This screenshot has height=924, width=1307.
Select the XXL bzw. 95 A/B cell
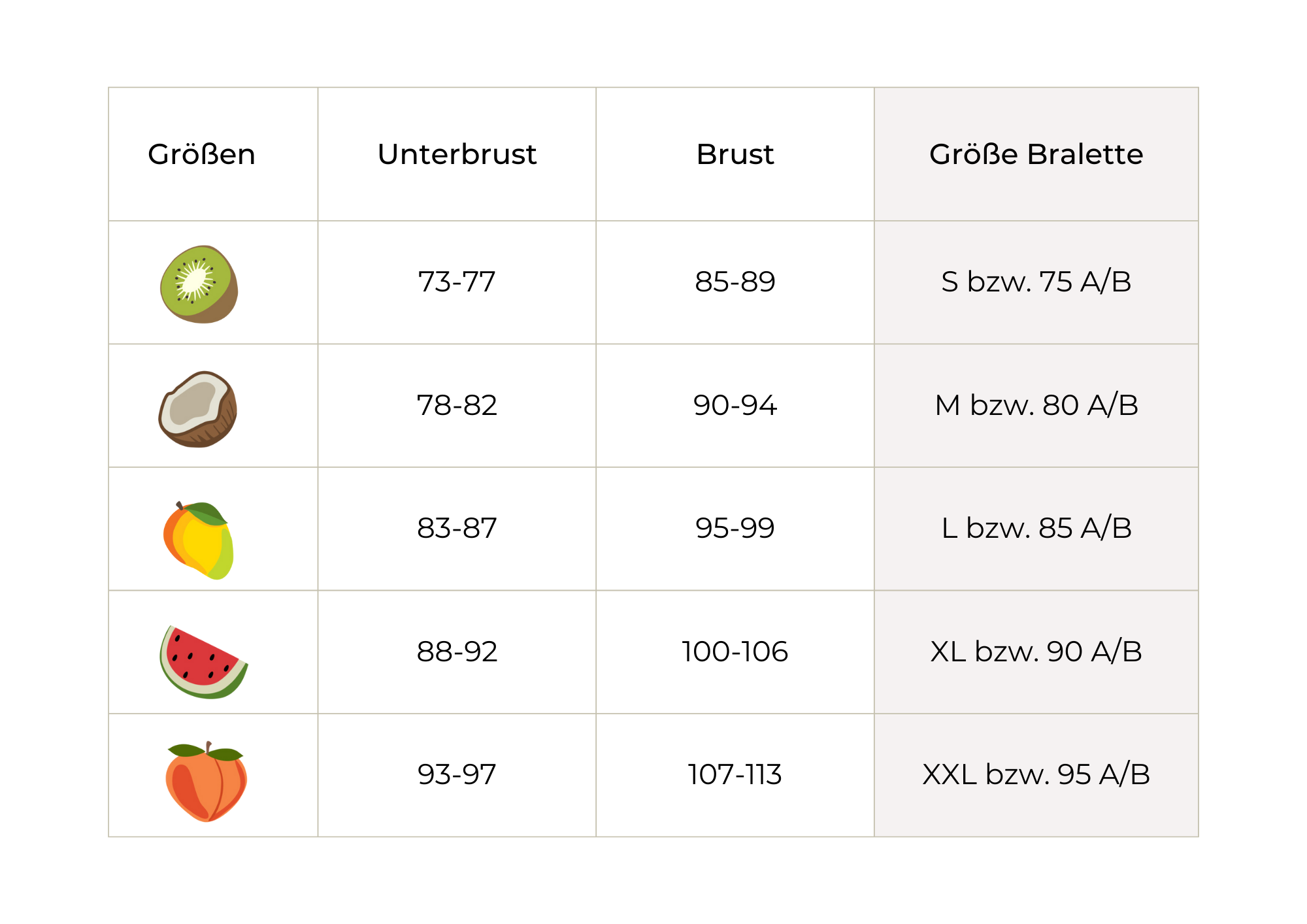(x=1036, y=775)
